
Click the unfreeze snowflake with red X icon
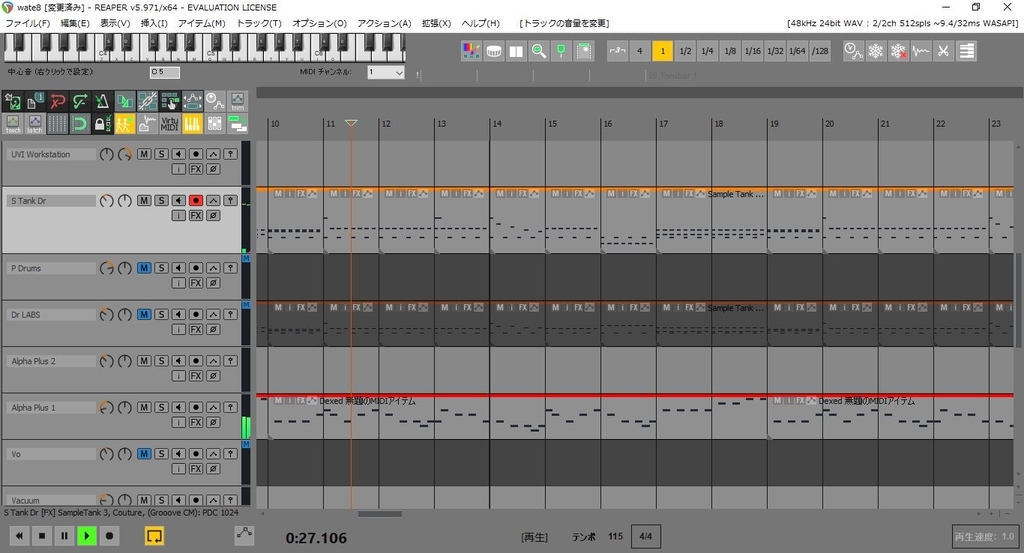tap(899, 51)
